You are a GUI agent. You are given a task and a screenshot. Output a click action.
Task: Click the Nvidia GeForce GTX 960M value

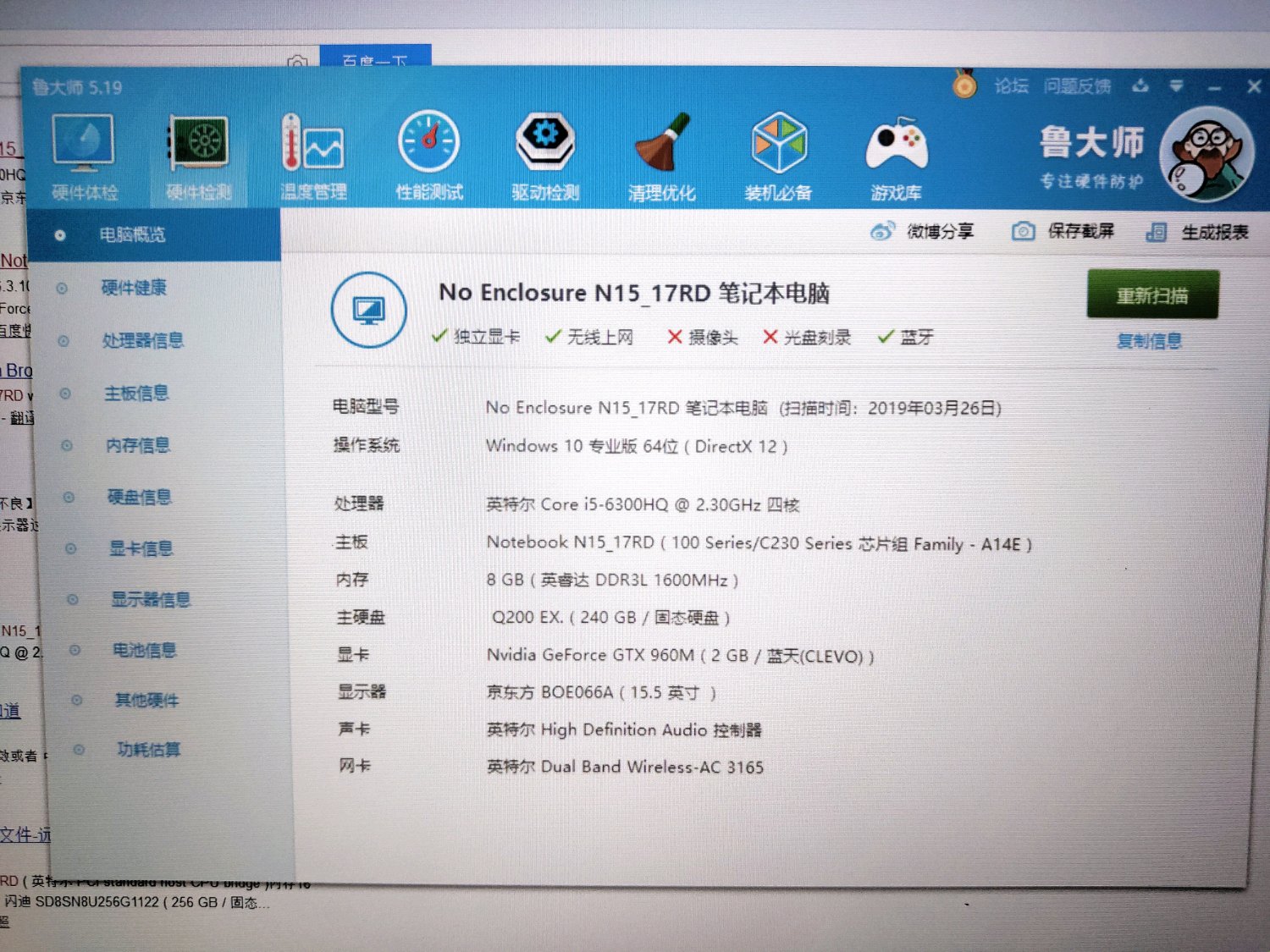(681, 656)
